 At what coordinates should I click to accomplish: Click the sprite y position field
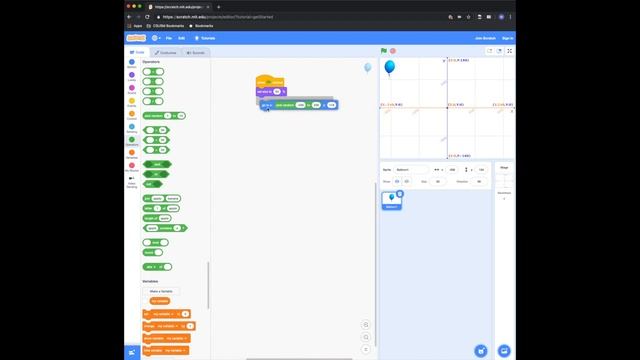[x=481, y=169]
